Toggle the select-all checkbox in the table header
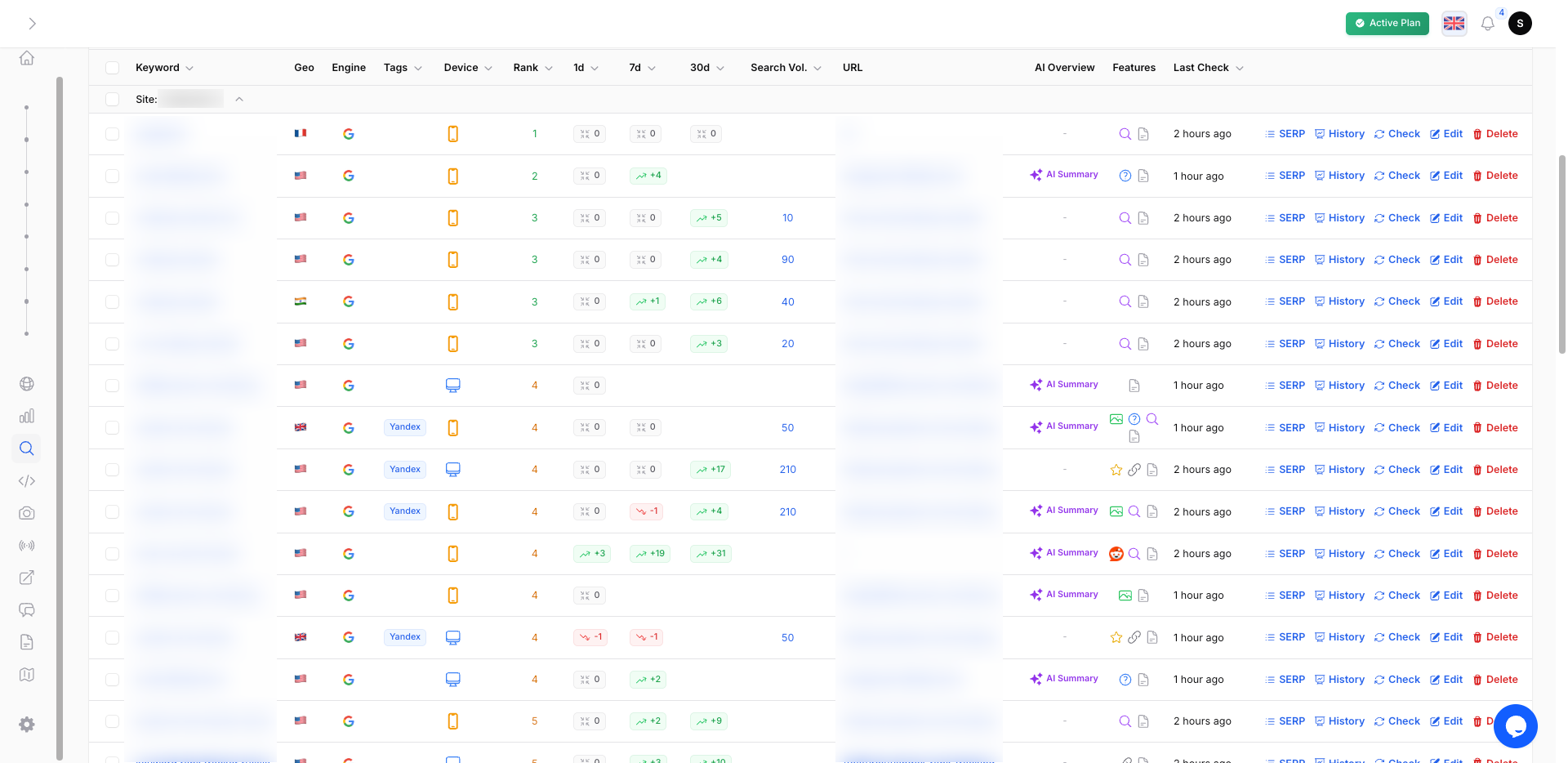This screenshot has width=1568, height=763. 112,67
